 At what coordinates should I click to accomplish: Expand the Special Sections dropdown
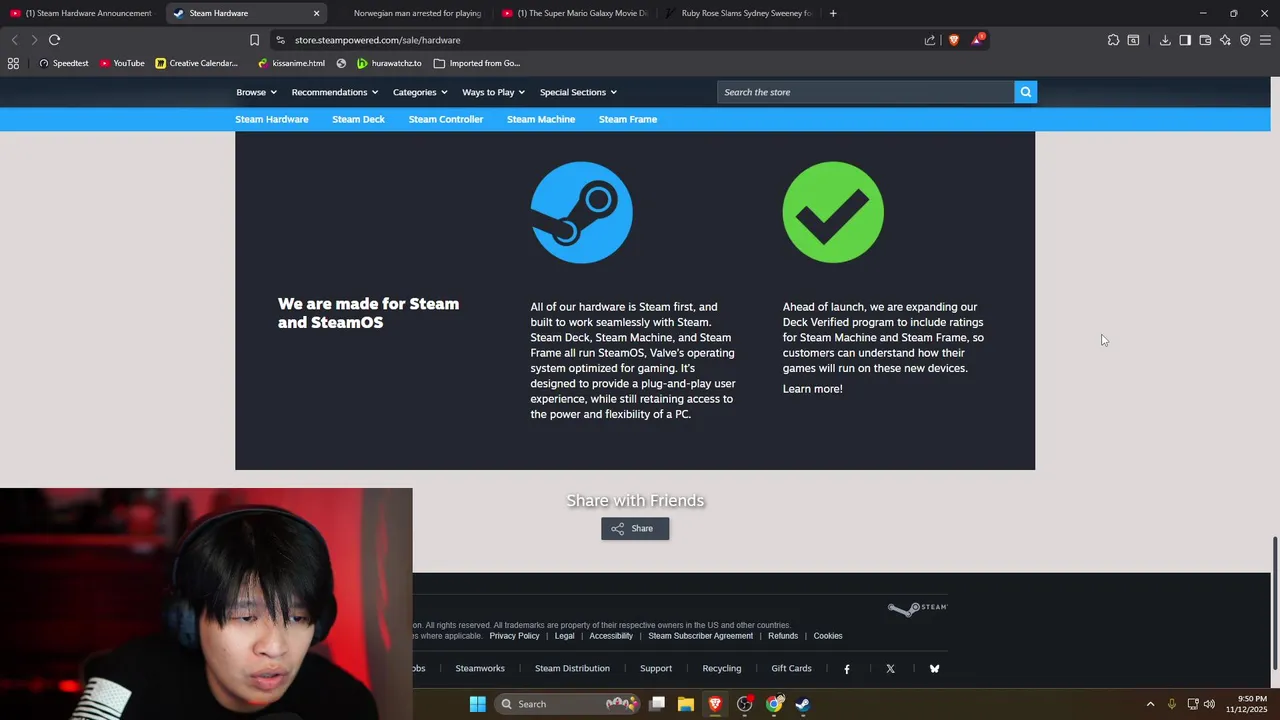click(x=578, y=92)
